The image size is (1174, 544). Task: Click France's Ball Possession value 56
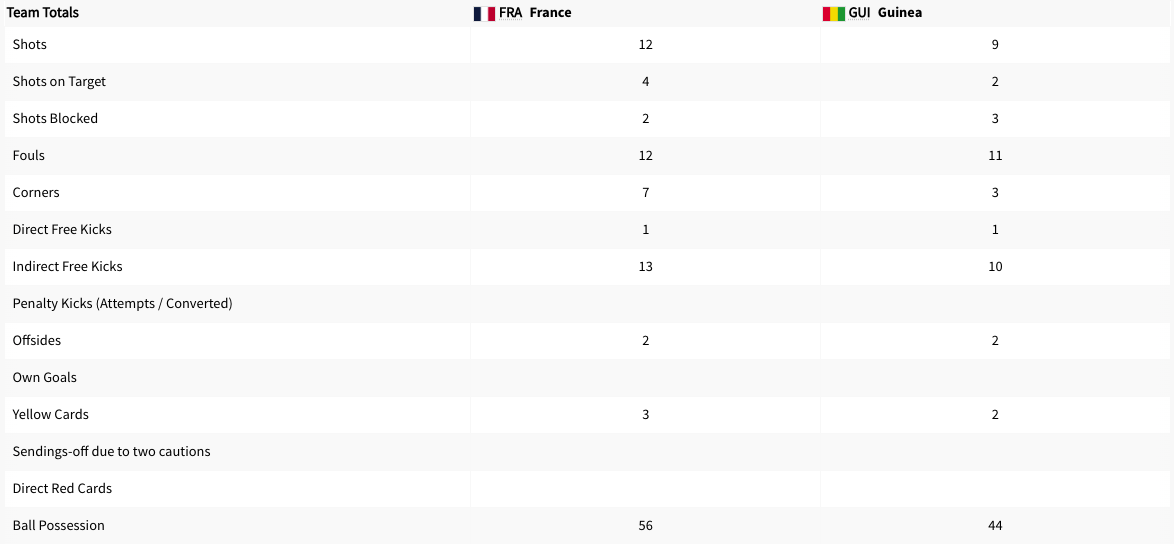coord(645,525)
